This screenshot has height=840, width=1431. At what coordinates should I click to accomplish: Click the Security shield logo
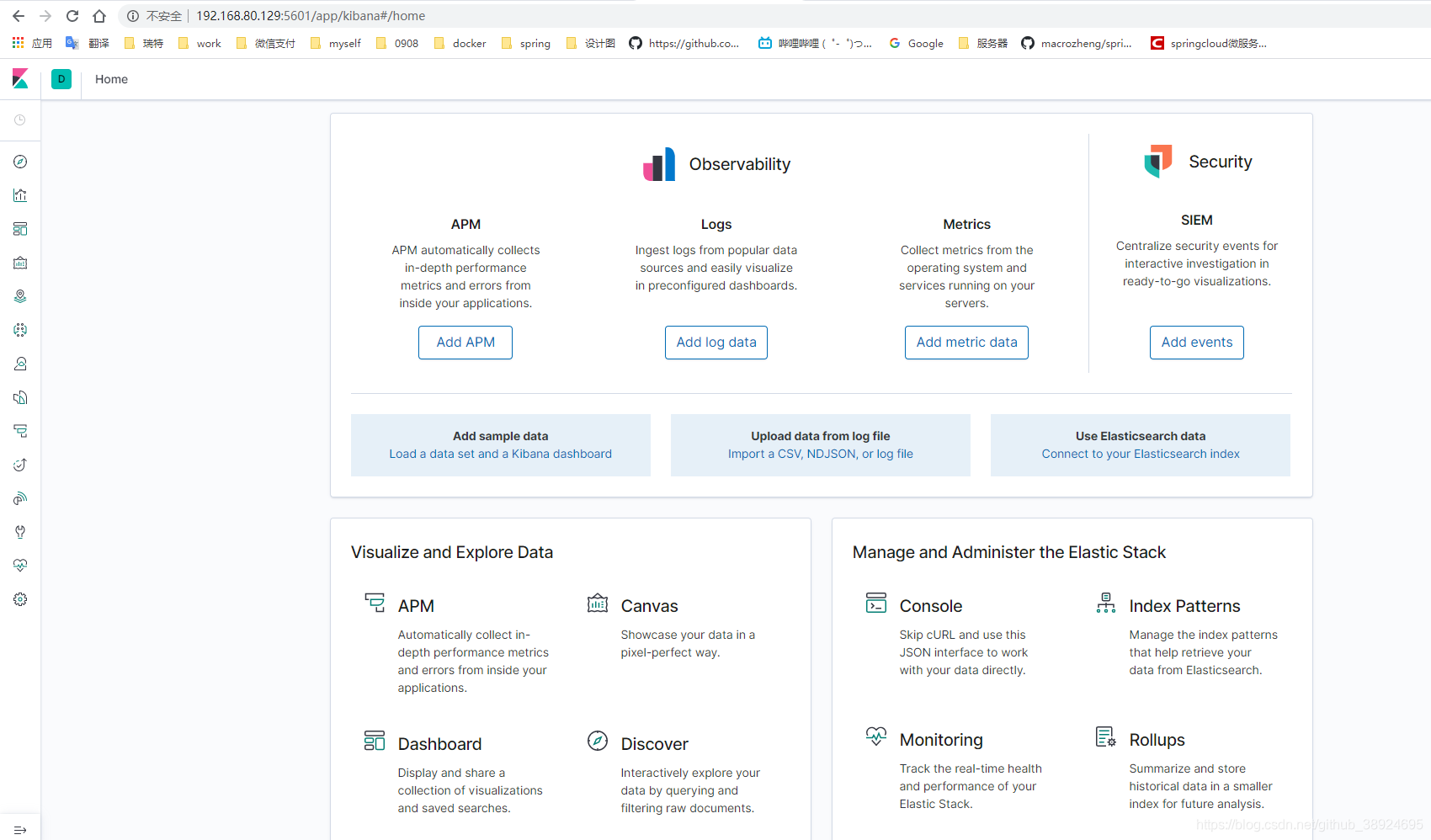click(x=1158, y=161)
